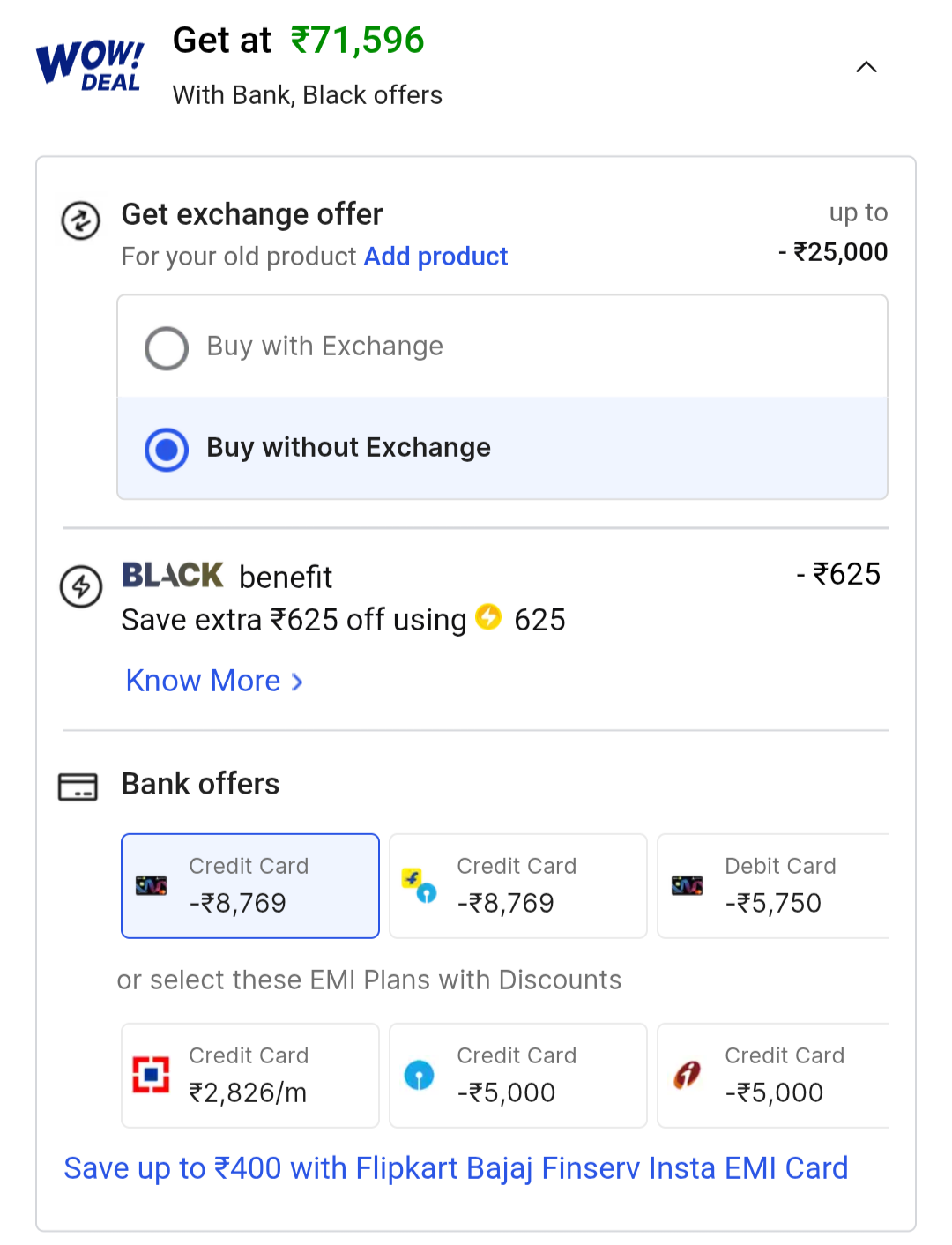
Task: Click the Add product link
Action: click(x=435, y=257)
